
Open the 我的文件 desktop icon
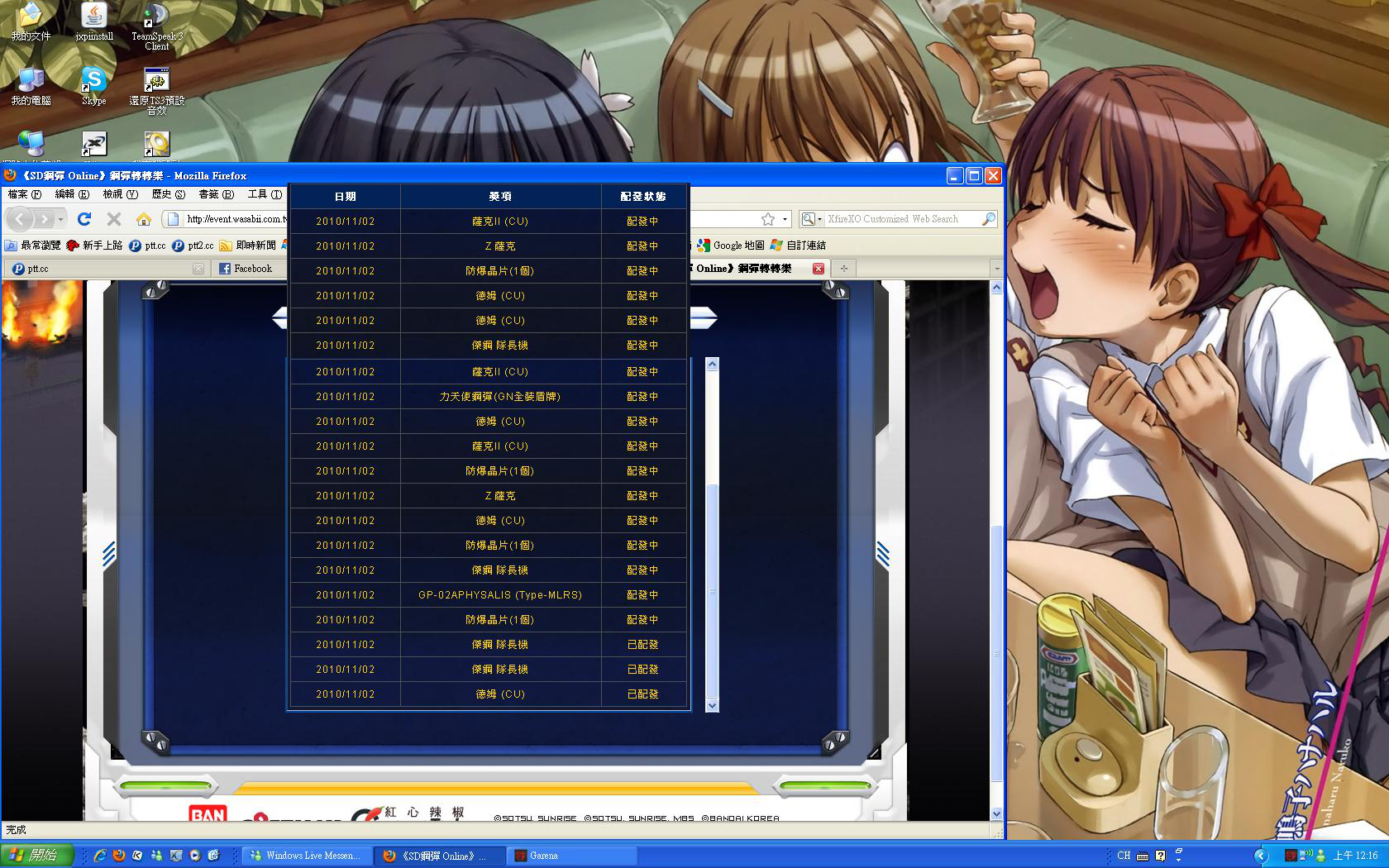(x=31, y=22)
